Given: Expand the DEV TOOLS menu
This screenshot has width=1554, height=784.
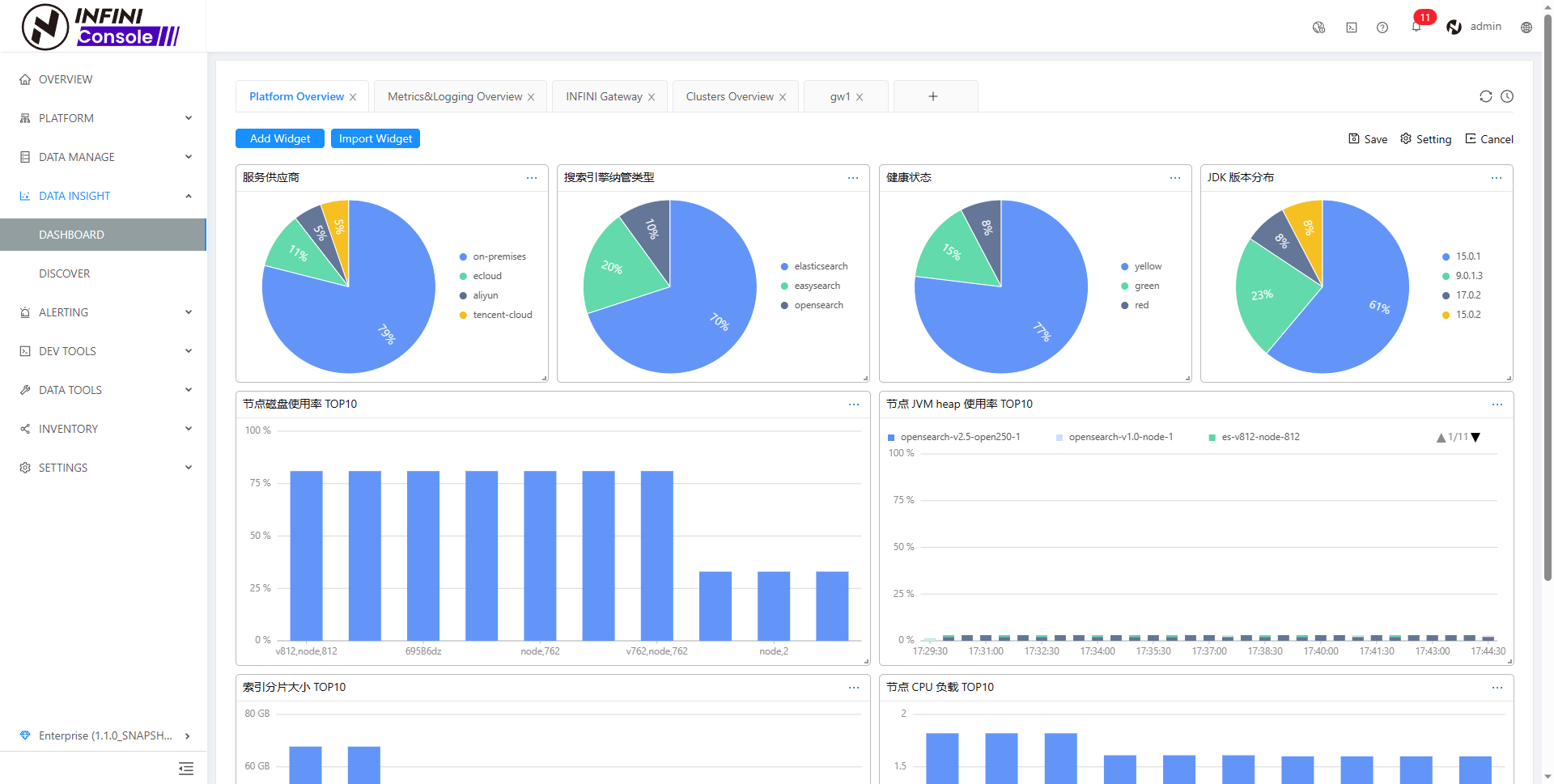Looking at the screenshot, I should click(104, 351).
